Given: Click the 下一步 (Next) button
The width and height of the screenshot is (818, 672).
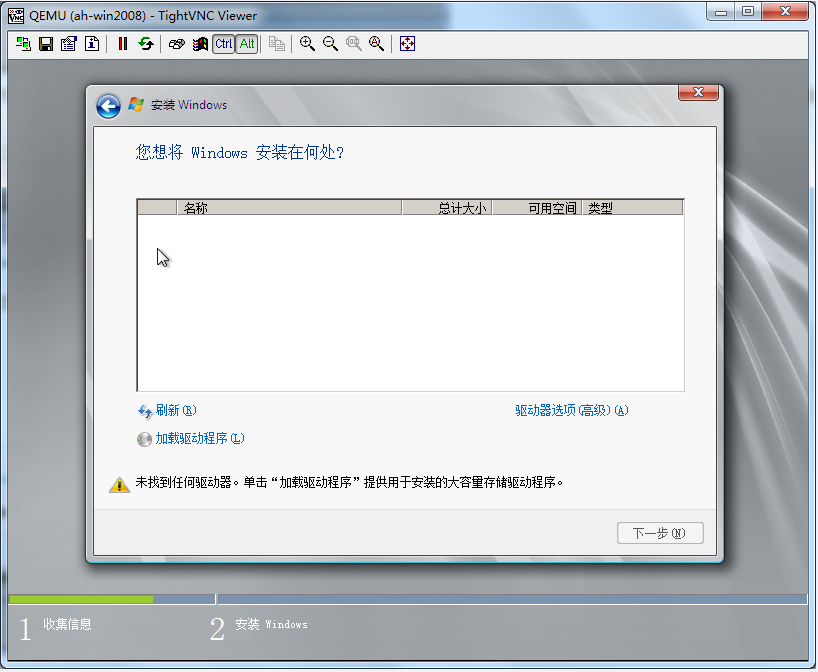Looking at the screenshot, I should pos(660,534).
